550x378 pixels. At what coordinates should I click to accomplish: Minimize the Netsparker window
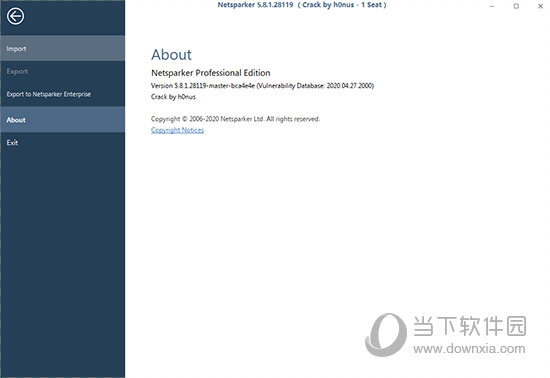(492, 6)
